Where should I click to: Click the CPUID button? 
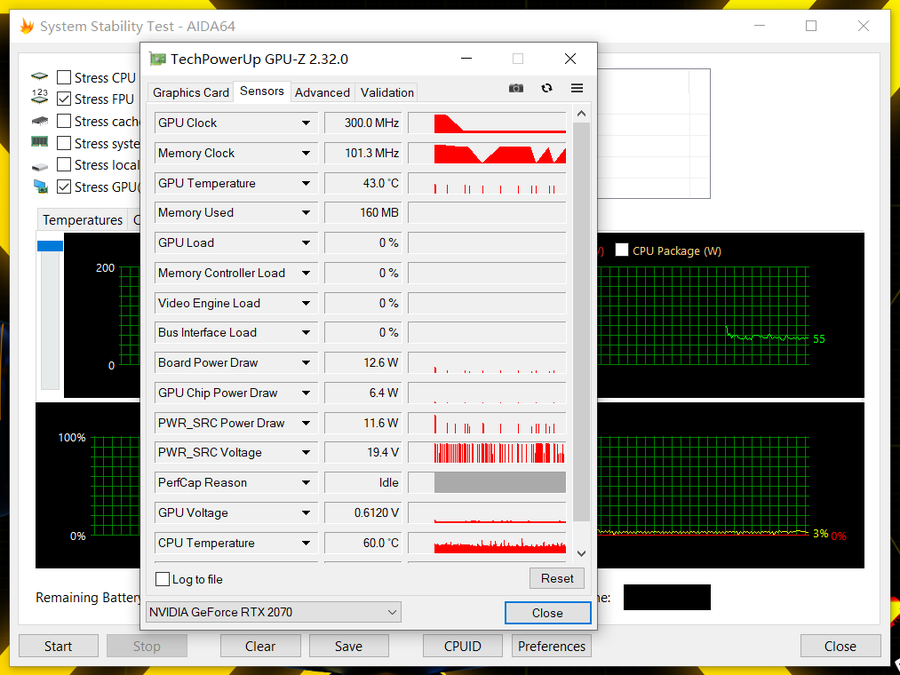462,646
